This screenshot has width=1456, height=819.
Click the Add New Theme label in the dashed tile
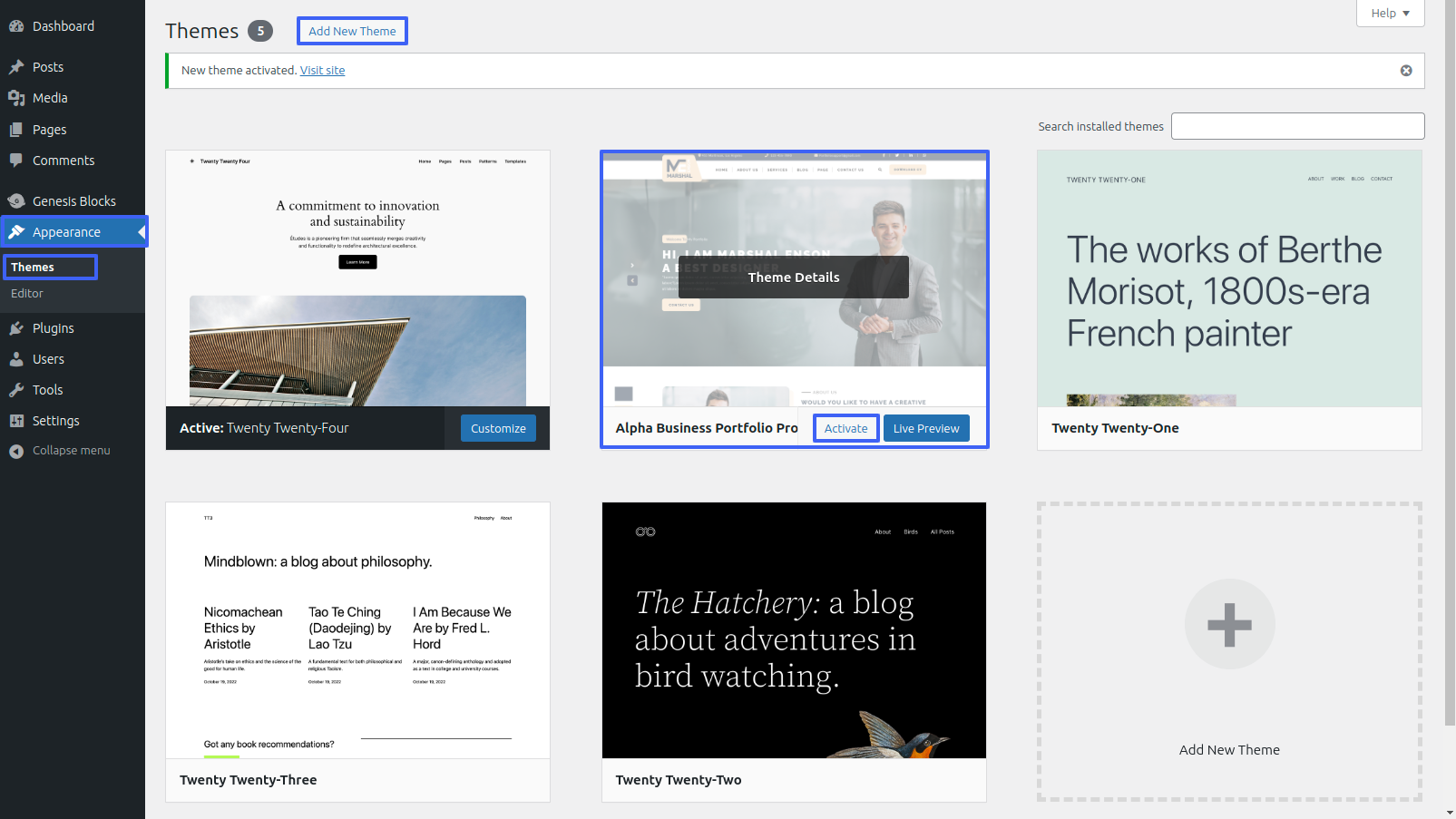click(x=1229, y=750)
